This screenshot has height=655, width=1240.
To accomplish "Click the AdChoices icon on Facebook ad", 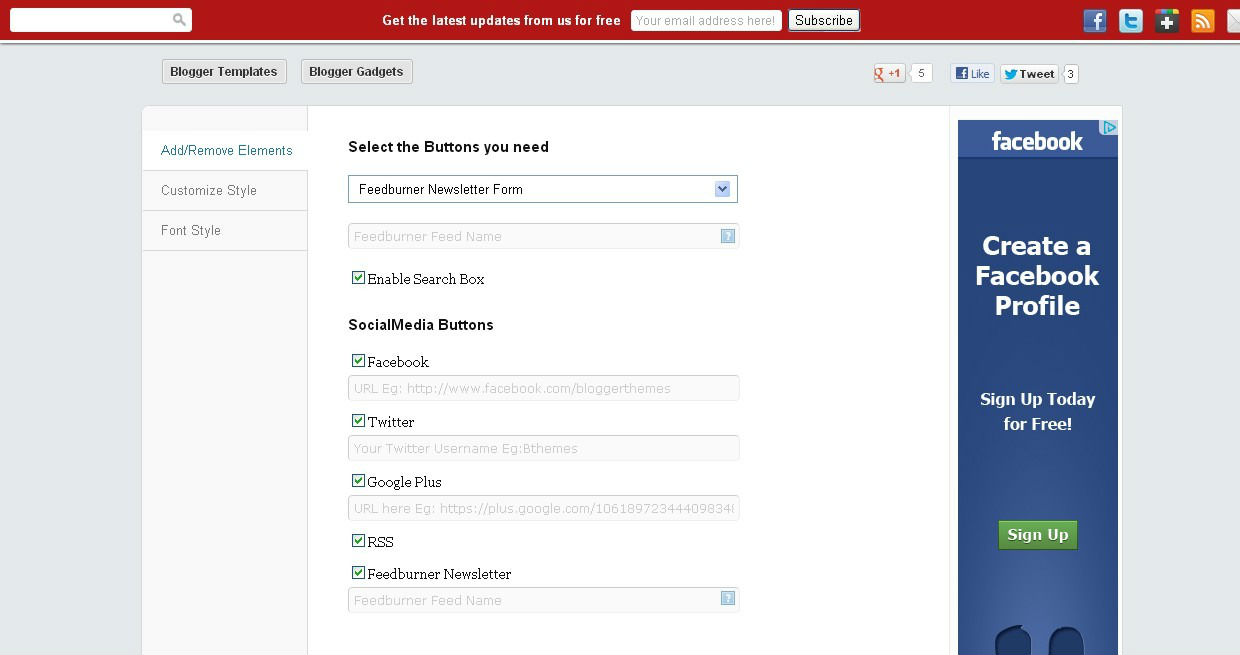I will [x=1108, y=128].
